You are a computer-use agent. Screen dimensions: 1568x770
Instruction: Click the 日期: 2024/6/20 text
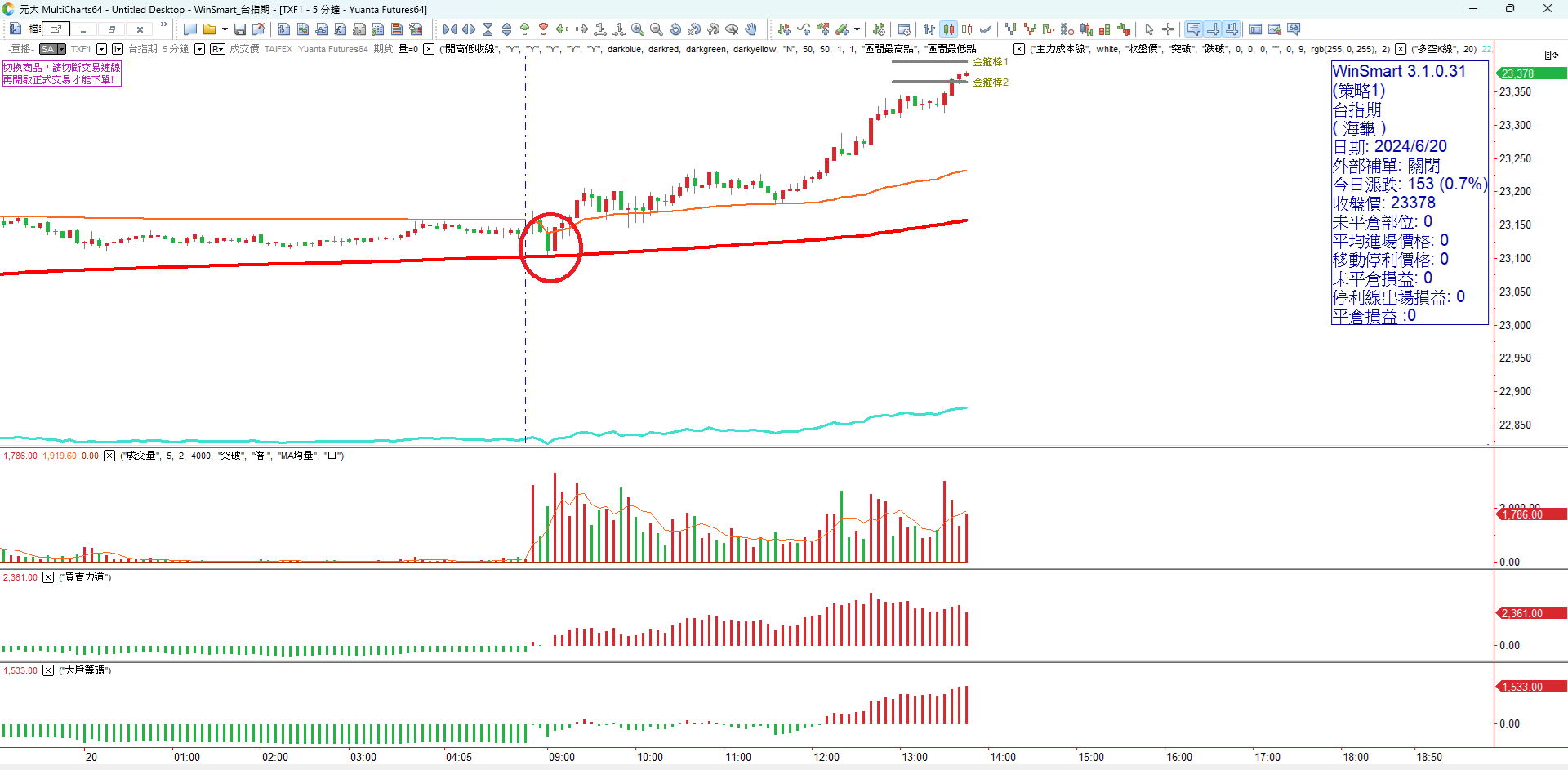point(1389,146)
